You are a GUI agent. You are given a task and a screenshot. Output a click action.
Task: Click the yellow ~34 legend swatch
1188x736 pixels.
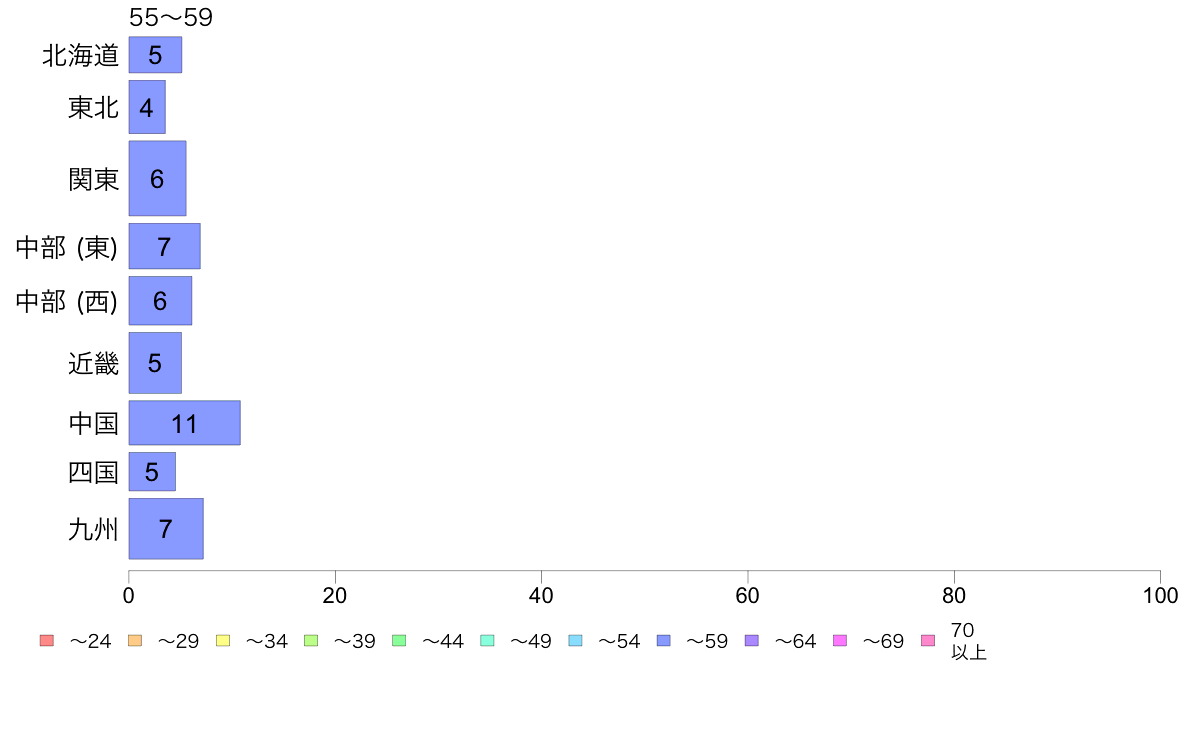click(x=223, y=640)
